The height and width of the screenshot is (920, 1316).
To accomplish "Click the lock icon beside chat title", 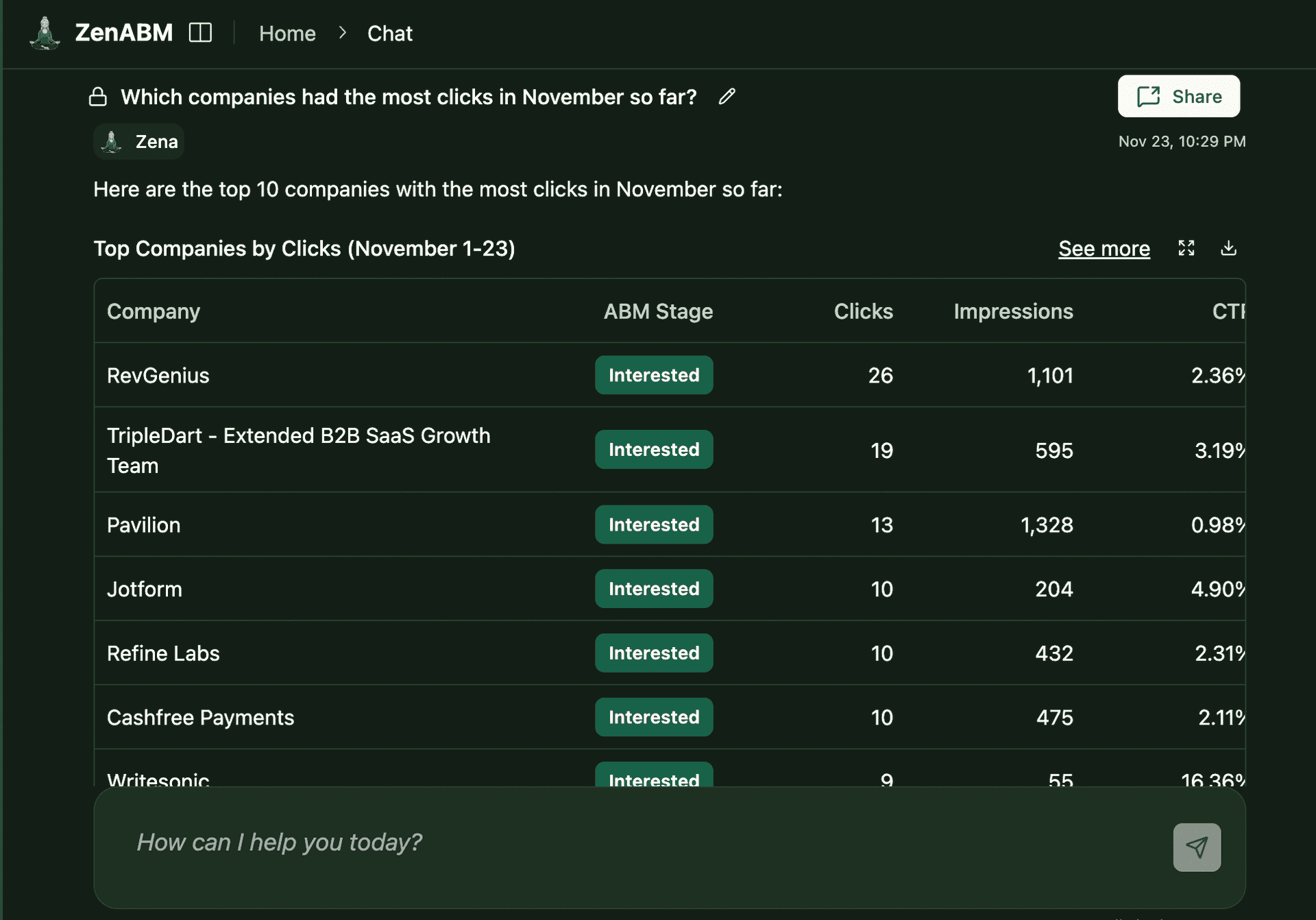I will point(98,97).
